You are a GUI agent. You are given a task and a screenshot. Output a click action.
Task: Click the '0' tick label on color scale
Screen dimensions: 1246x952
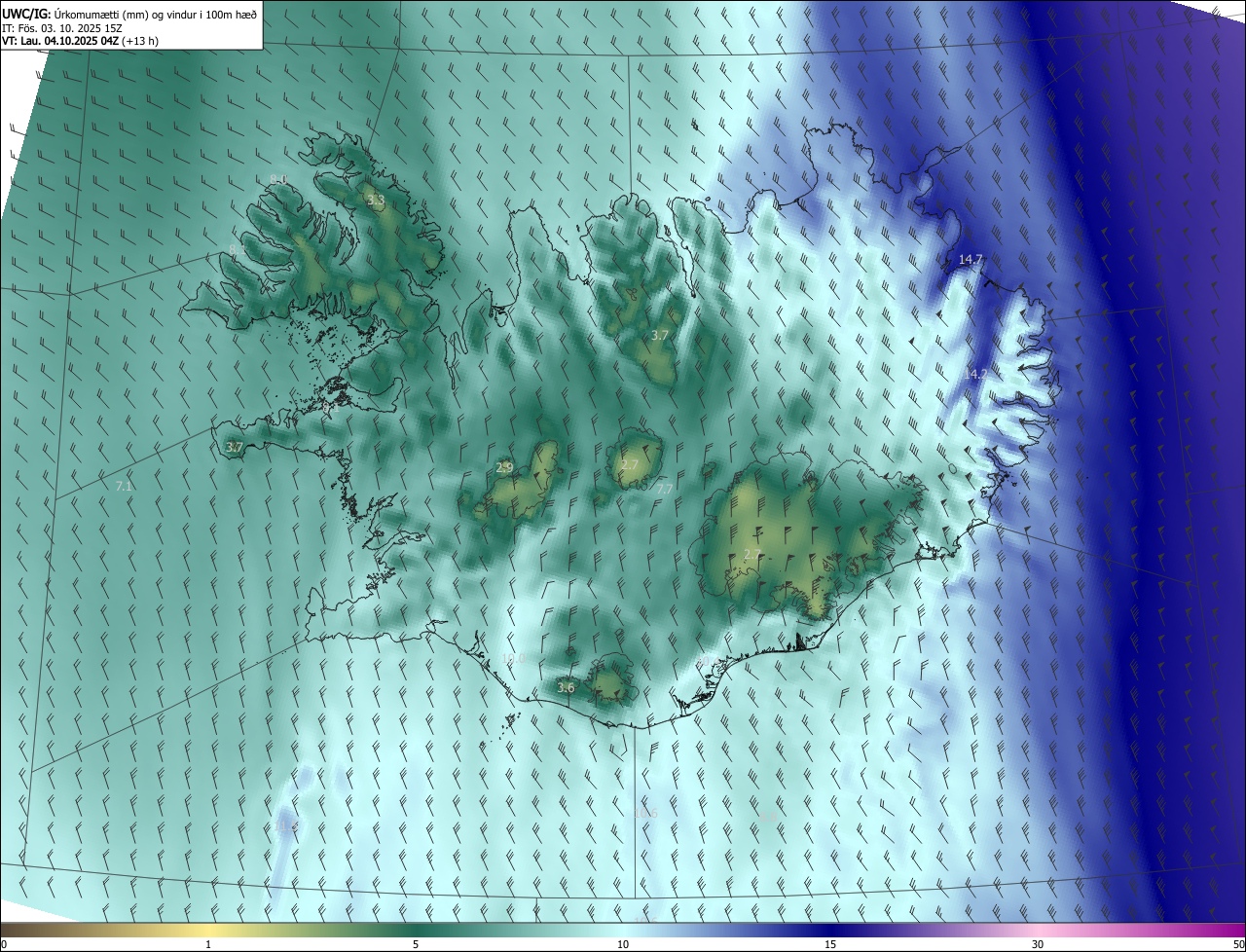(x=4, y=944)
